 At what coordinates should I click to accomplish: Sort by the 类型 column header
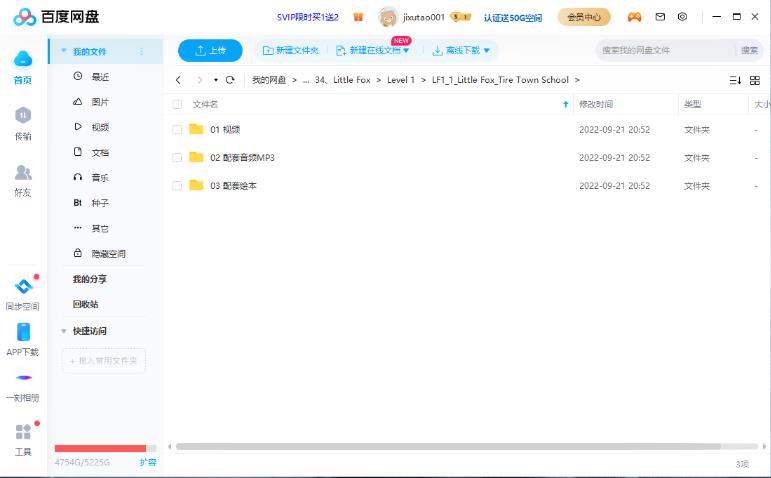pyautogui.click(x=692, y=104)
